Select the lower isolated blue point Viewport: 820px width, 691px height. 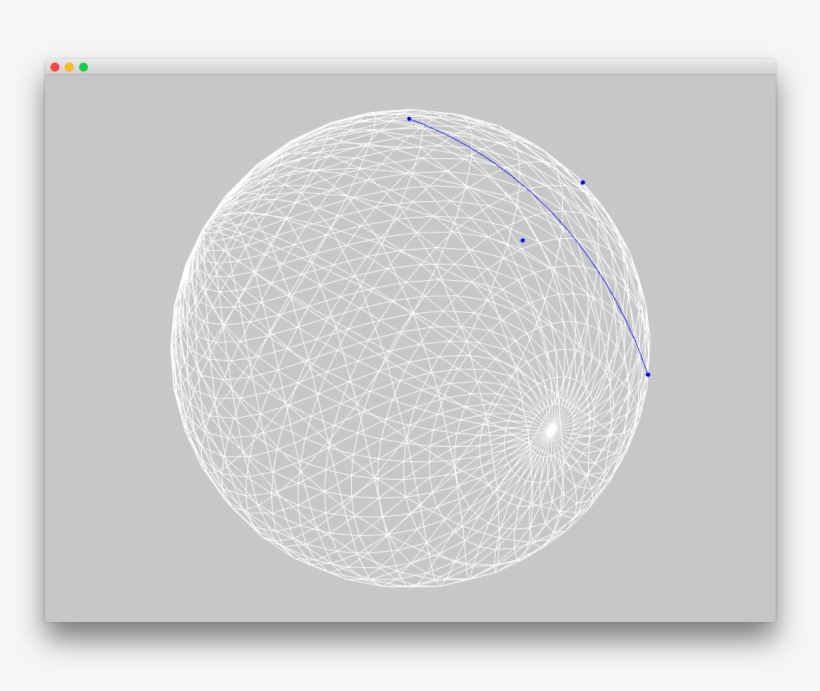click(524, 240)
